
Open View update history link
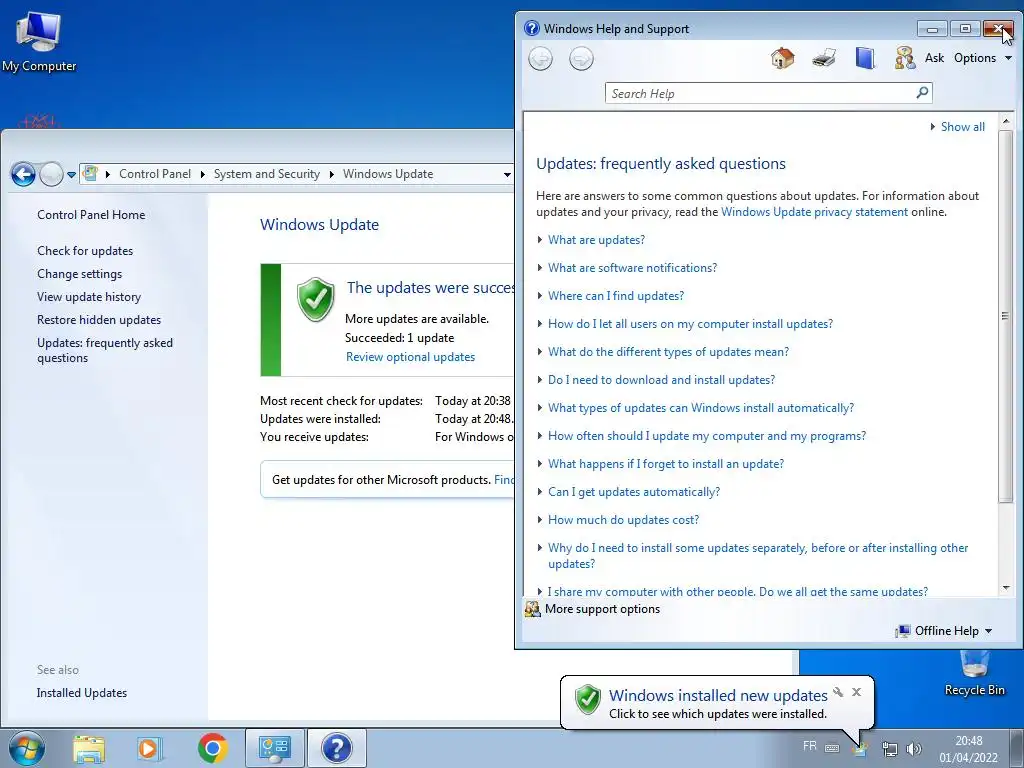pyautogui.click(x=89, y=297)
